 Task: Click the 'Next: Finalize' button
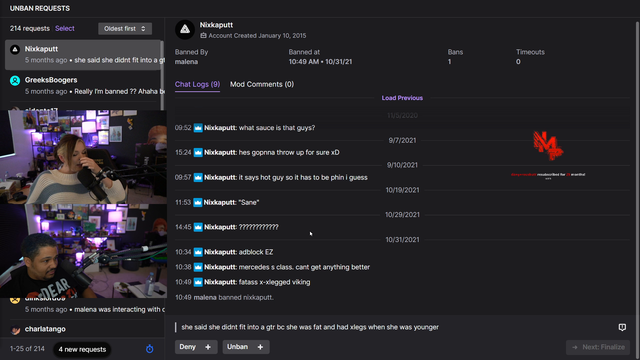(x=598, y=347)
